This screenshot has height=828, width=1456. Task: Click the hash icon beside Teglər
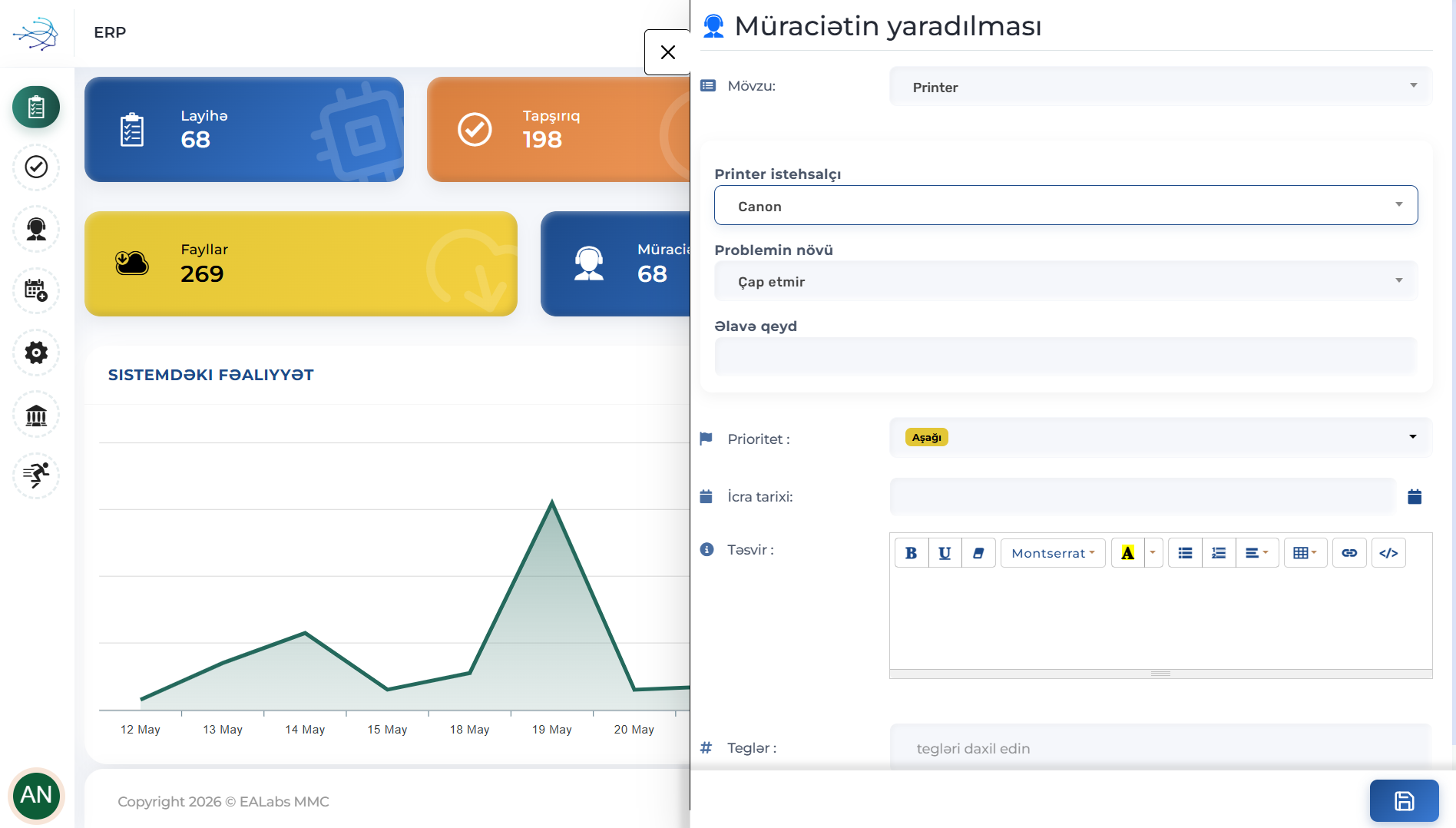pyautogui.click(x=706, y=747)
